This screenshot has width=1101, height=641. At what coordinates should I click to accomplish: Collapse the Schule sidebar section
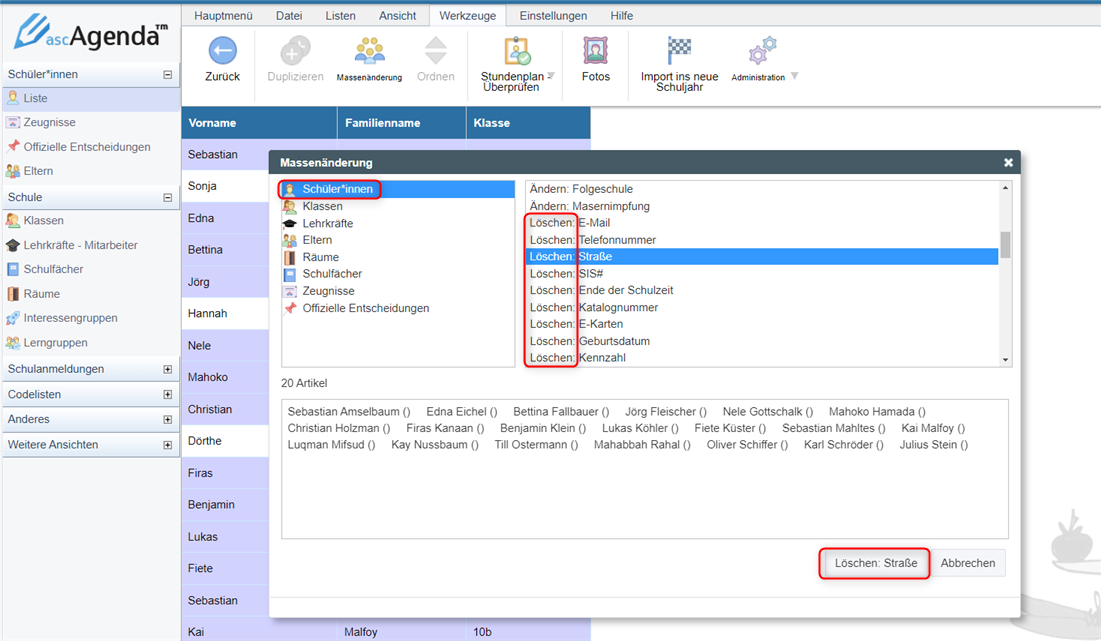(168, 197)
